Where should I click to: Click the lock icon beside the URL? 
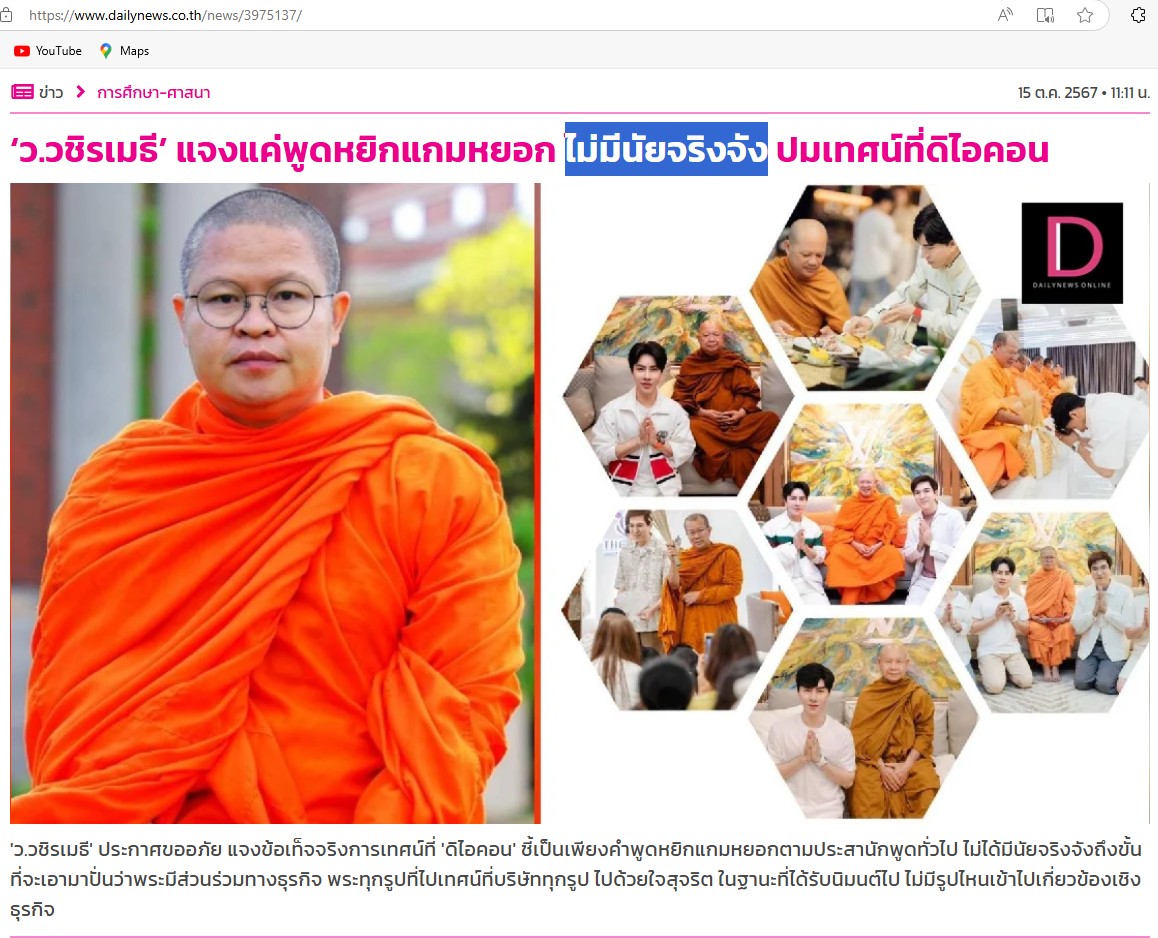pyautogui.click(x=6, y=15)
